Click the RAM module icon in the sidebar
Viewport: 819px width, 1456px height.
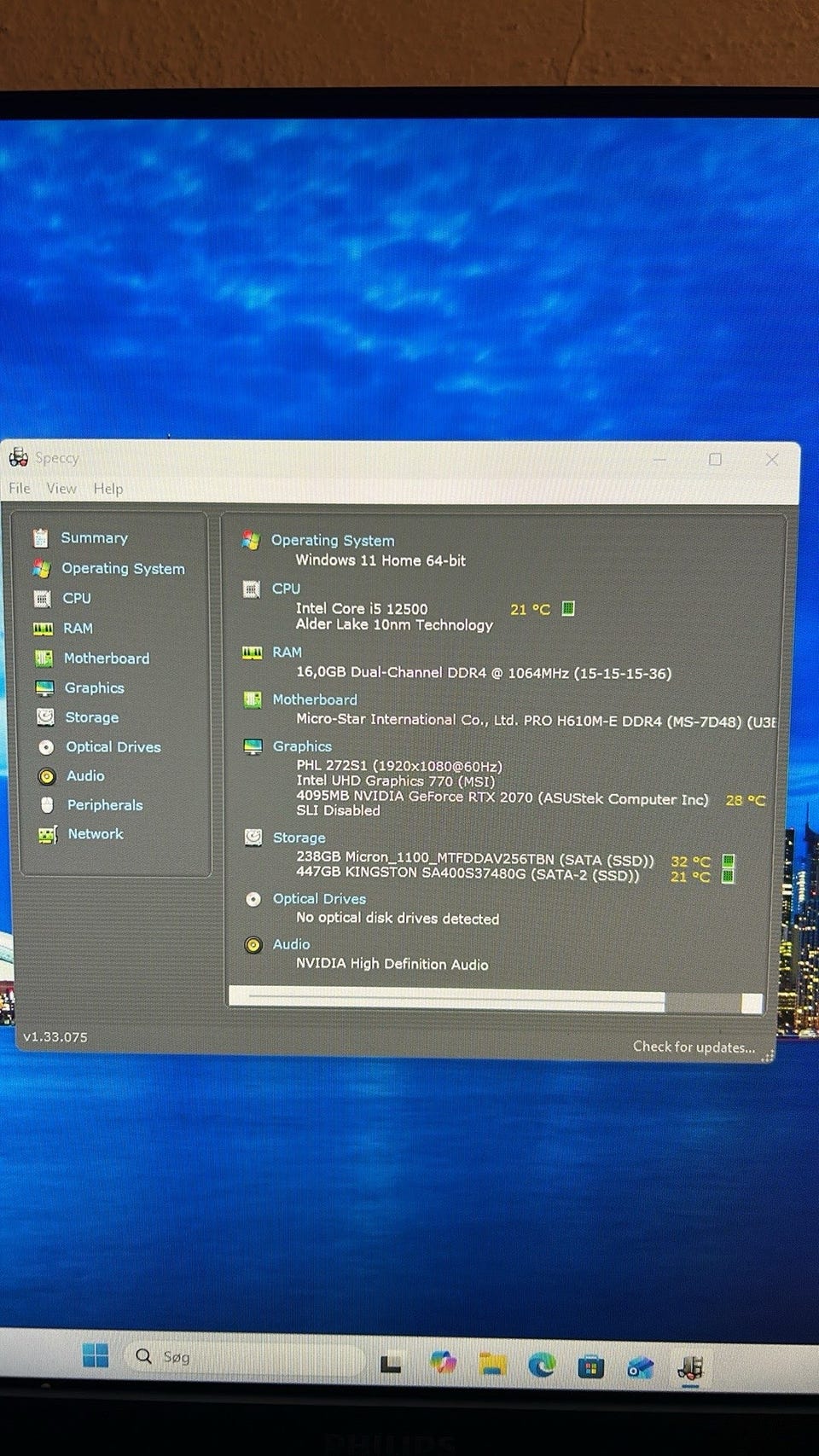click(43, 629)
